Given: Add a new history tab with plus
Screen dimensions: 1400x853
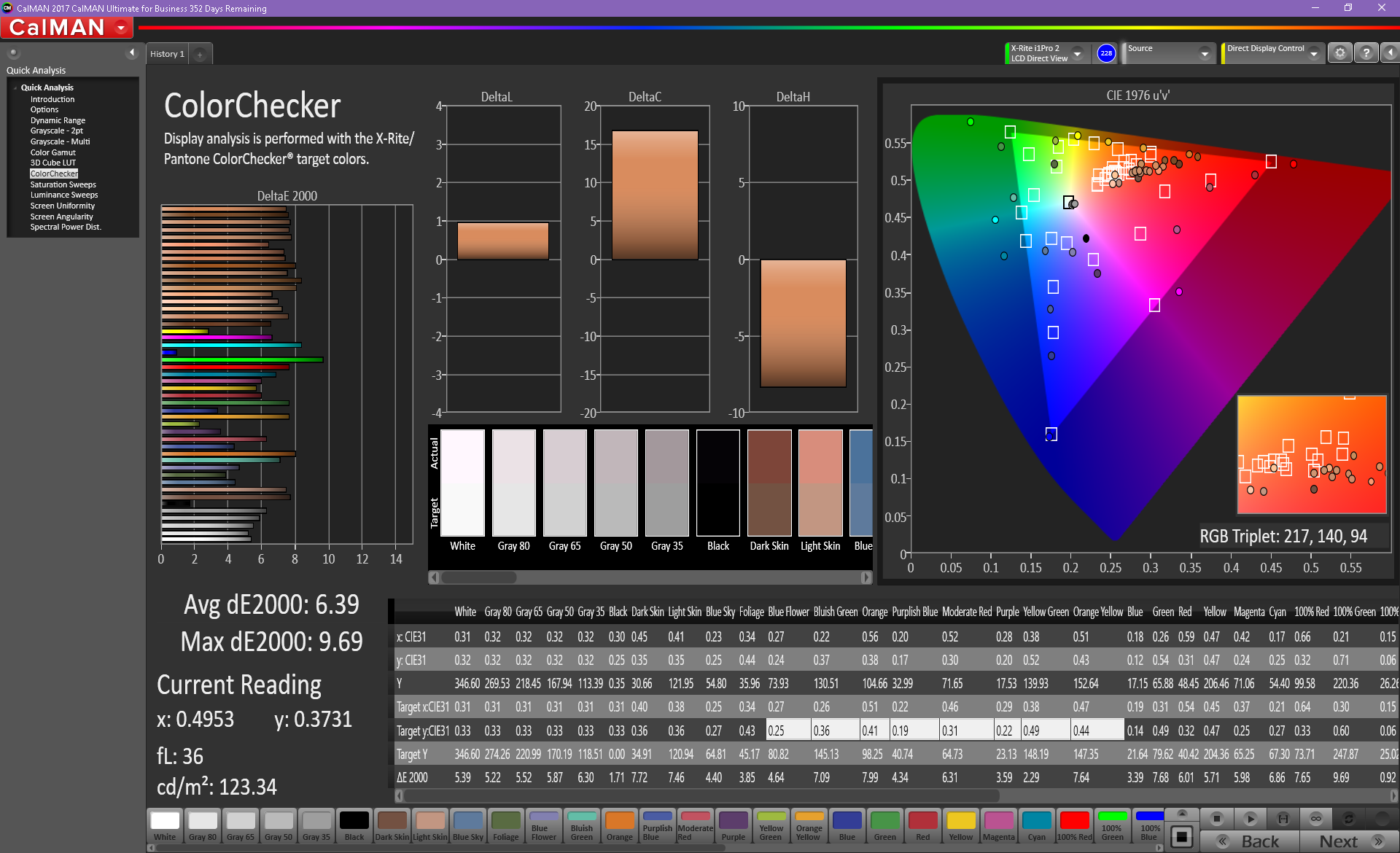Looking at the screenshot, I should pos(200,55).
